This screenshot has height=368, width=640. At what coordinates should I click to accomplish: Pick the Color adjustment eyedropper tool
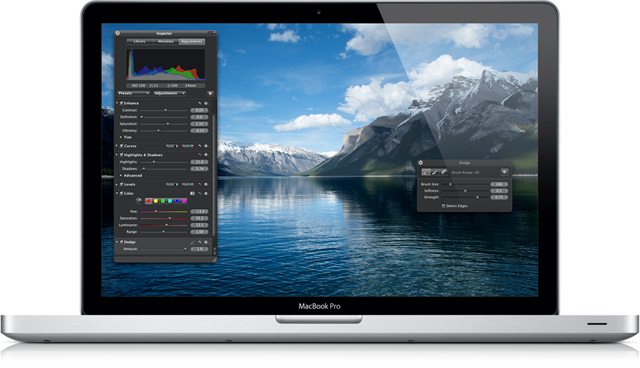[138, 201]
